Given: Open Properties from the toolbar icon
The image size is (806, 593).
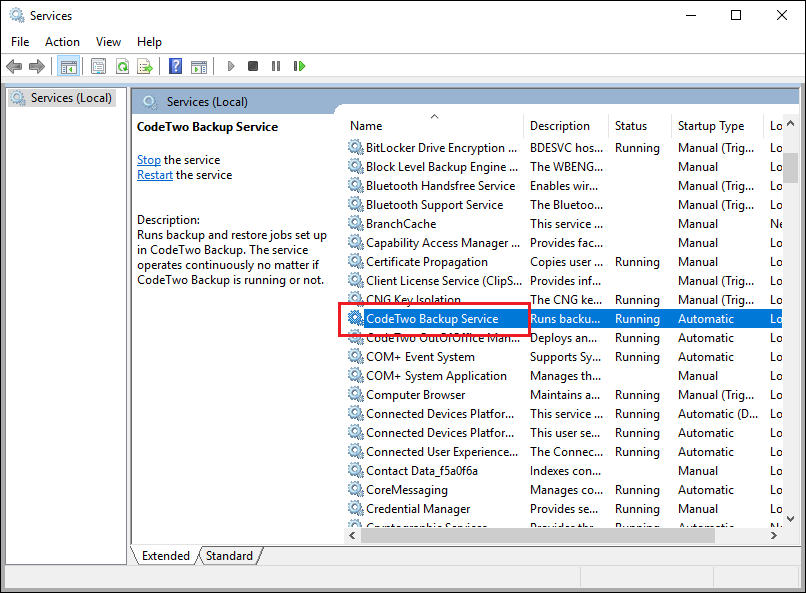Looking at the screenshot, I should tap(98, 66).
